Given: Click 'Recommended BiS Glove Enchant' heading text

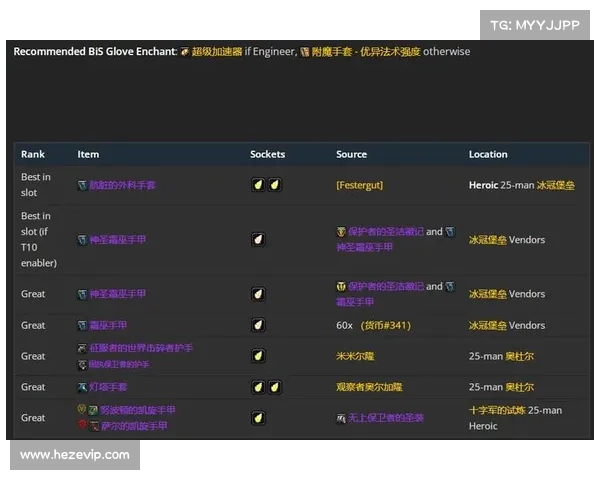Looking at the screenshot, I should (95, 52).
